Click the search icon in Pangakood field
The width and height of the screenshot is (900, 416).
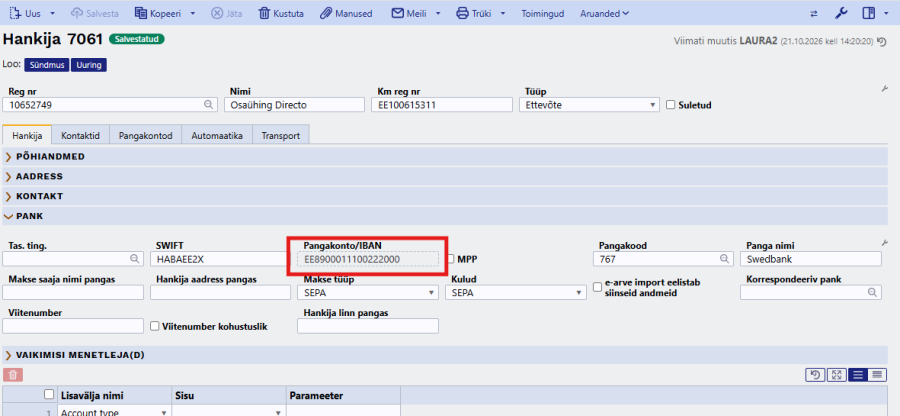726,259
